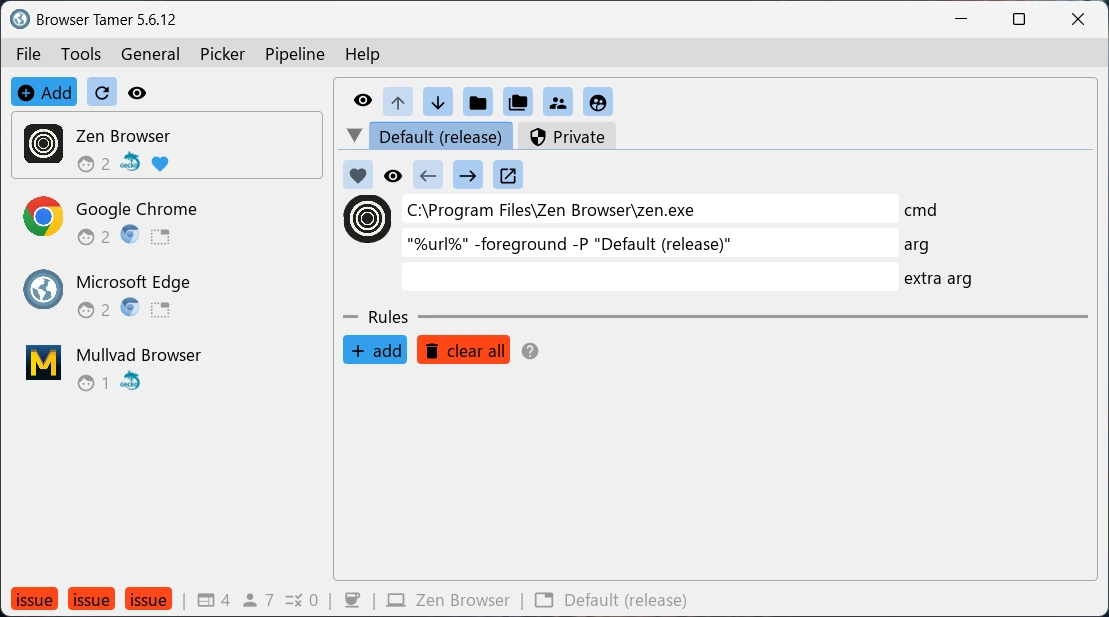The width and height of the screenshot is (1109, 617).
Task: Select Google Chrome in the list
Action: tap(167, 218)
